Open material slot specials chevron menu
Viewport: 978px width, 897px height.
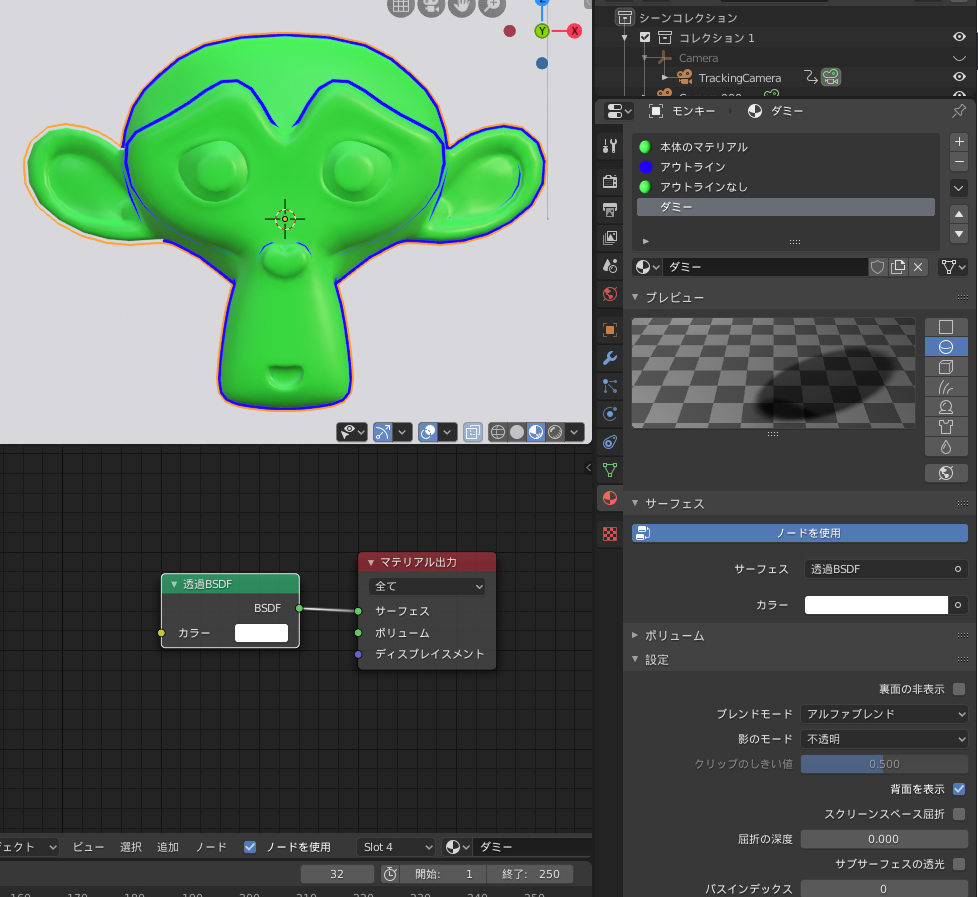[x=959, y=188]
